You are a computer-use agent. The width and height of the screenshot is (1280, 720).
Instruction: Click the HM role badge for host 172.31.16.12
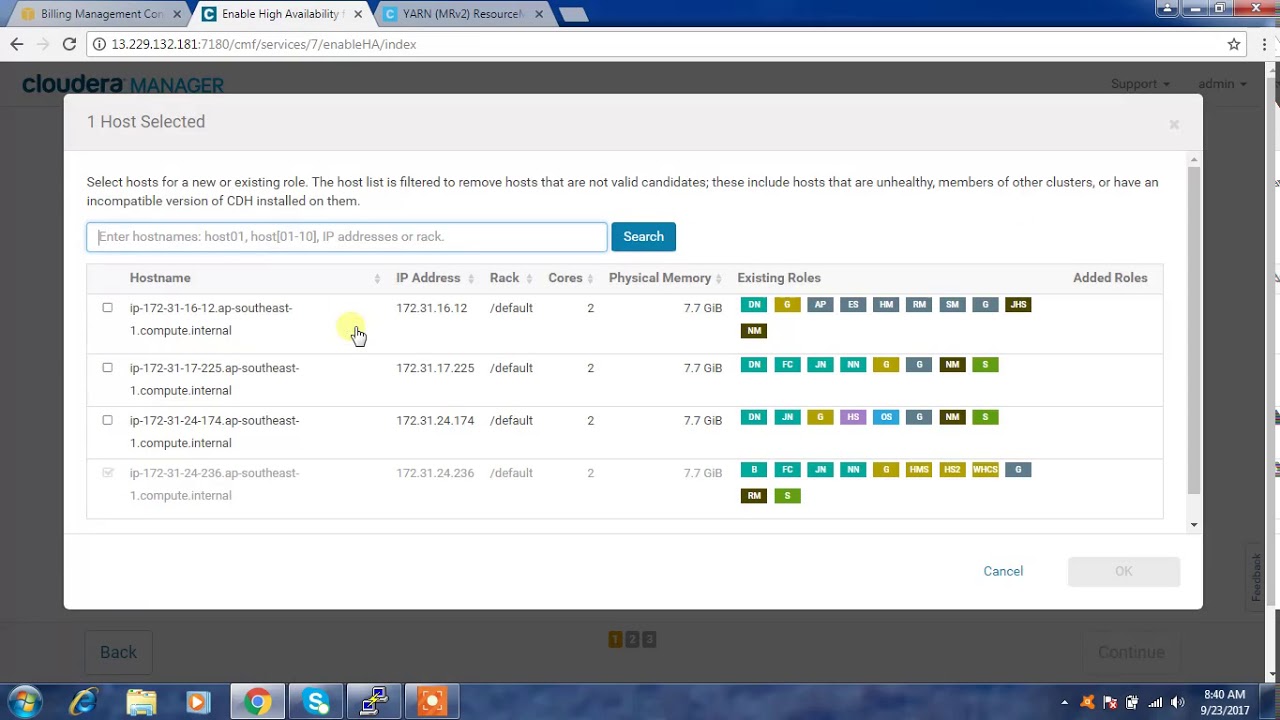(x=886, y=305)
